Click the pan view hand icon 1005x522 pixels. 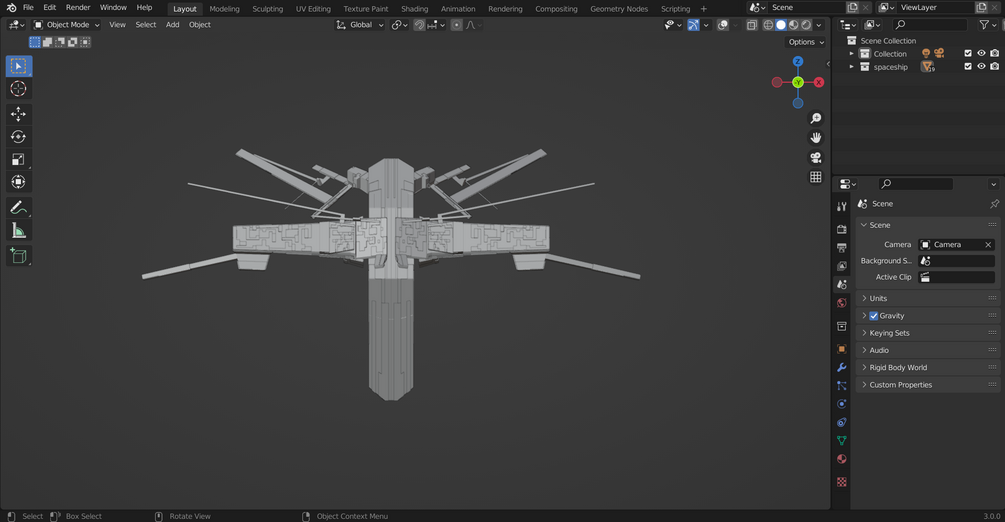point(815,138)
